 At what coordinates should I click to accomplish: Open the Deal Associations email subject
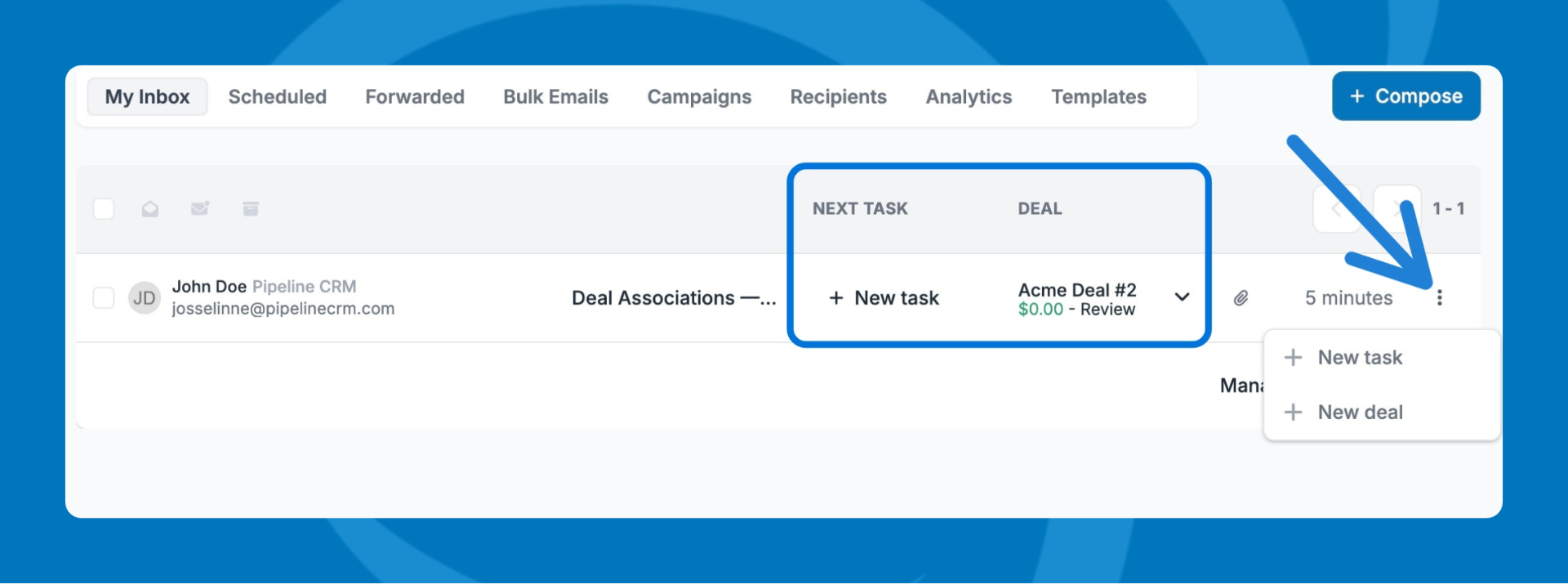[x=673, y=298]
